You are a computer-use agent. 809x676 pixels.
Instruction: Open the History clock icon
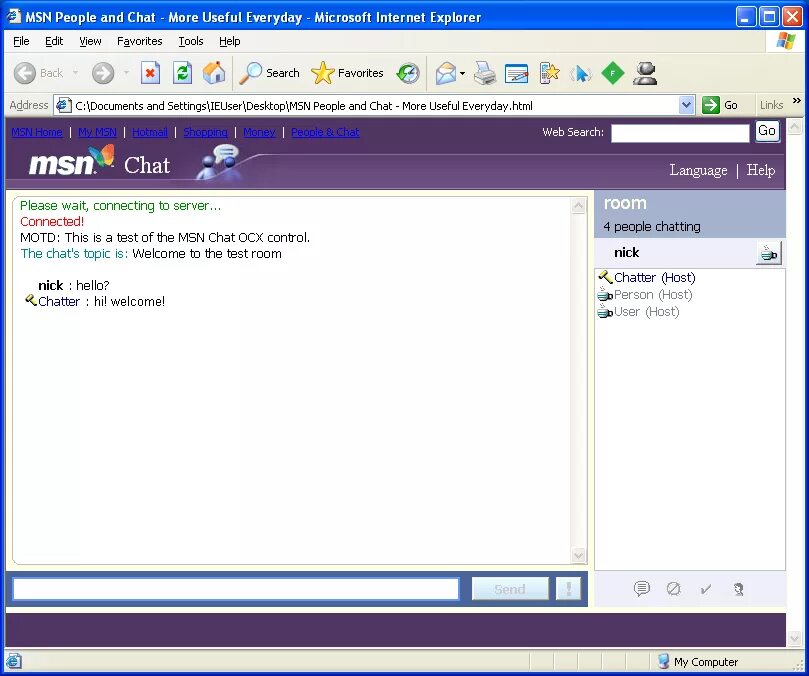(x=408, y=73)
